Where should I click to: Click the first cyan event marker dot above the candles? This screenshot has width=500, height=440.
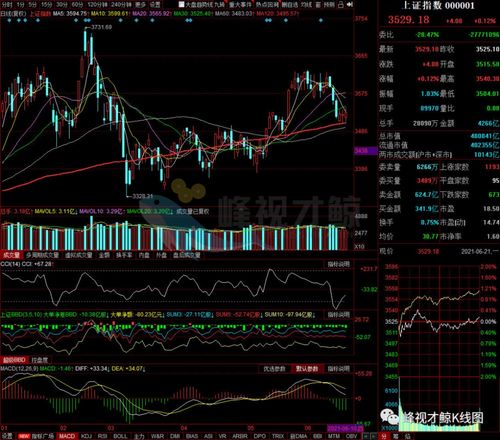tap(9, 20)
